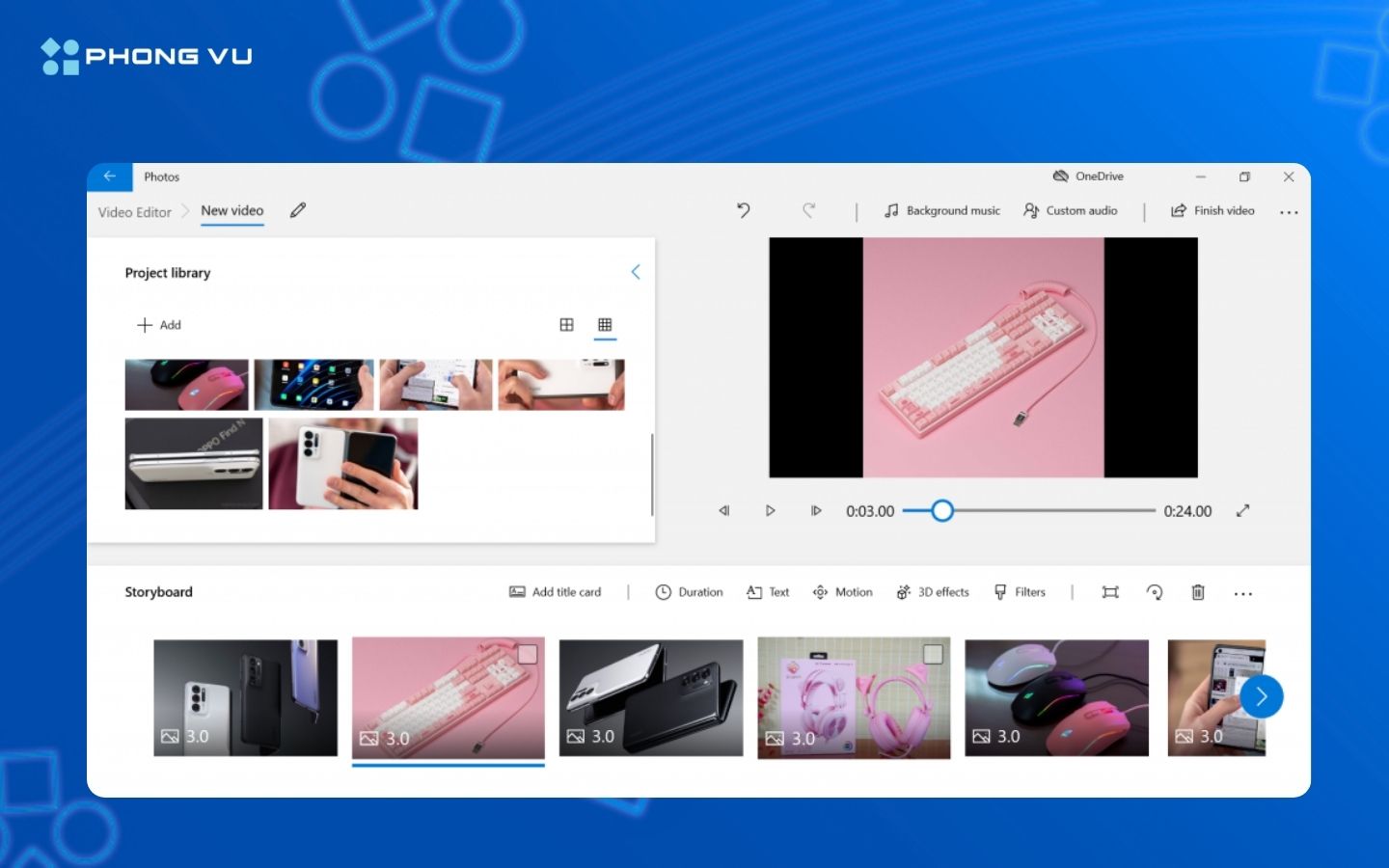Viewport: 1389px width, 868px height.
Task: Open more options via the top-right ellipsis
Action: (x=1289, y=211)
